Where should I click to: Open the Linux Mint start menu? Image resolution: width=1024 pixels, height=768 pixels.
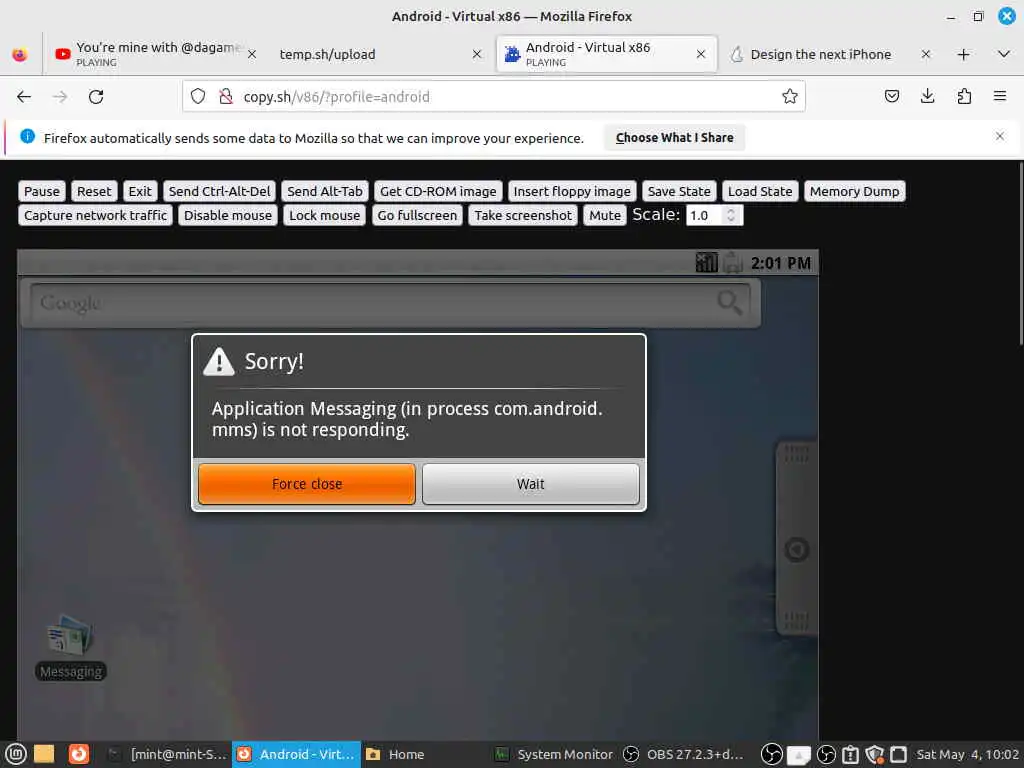(x=16, y=754)
